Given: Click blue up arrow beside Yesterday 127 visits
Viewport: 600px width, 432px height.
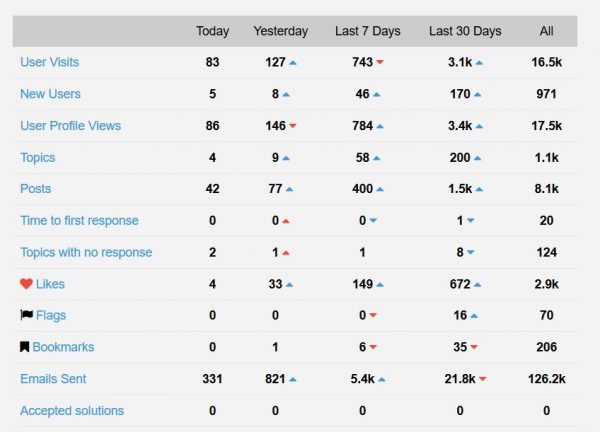Looking at the screenshot, I should (x=293, y=62).
